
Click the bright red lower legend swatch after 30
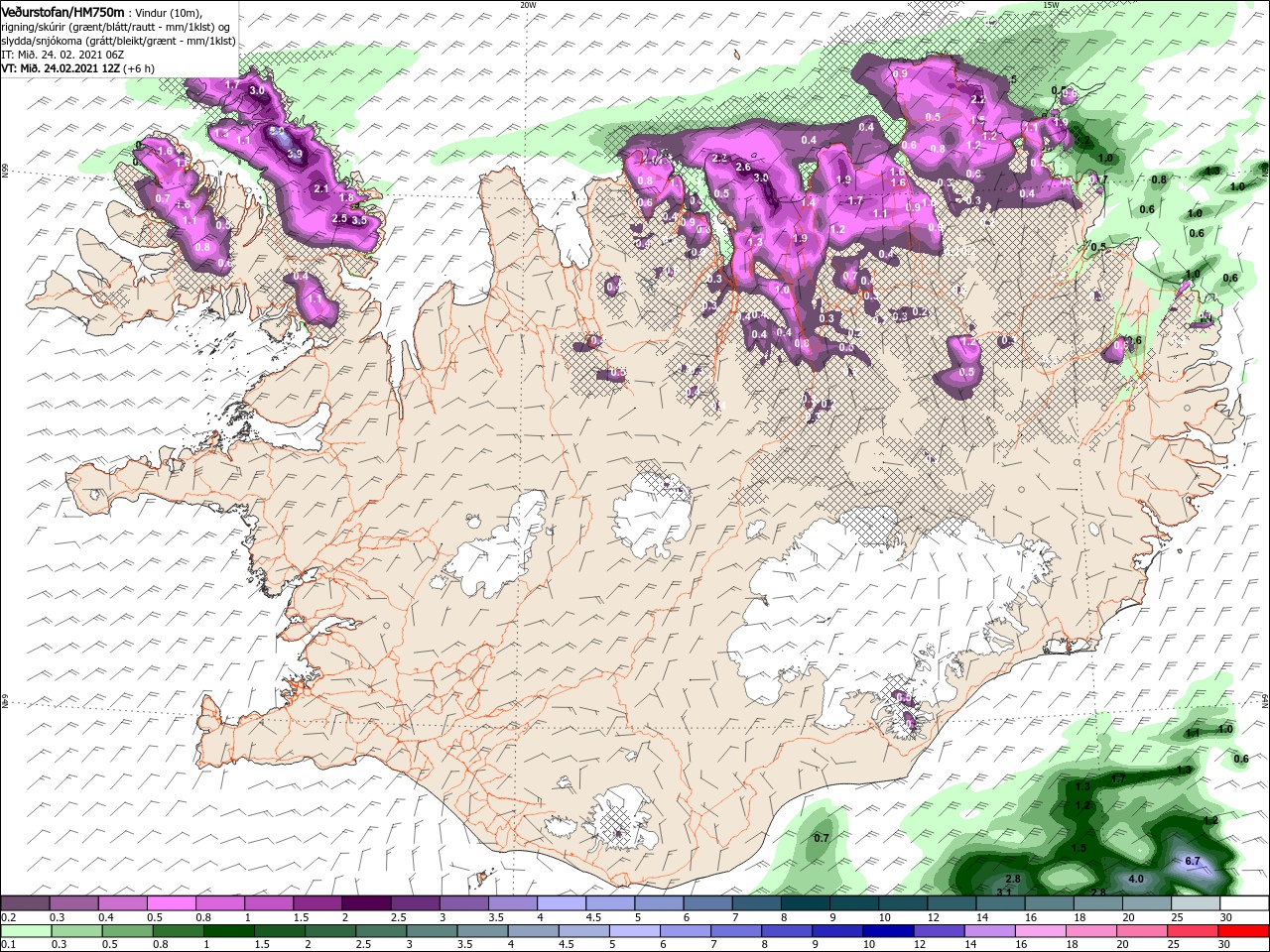(x=1244, y=931)
